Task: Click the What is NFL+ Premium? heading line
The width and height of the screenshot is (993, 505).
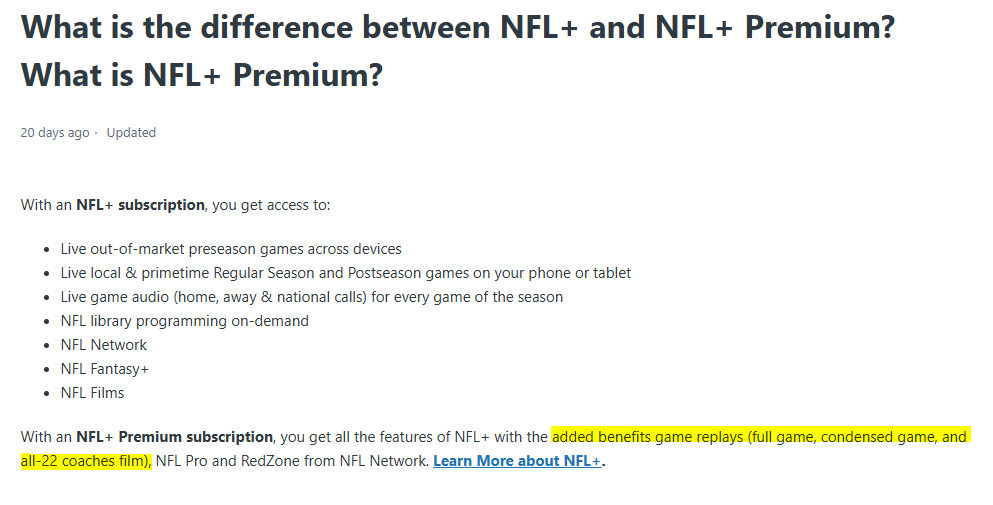Action: (x=202, y=75)
